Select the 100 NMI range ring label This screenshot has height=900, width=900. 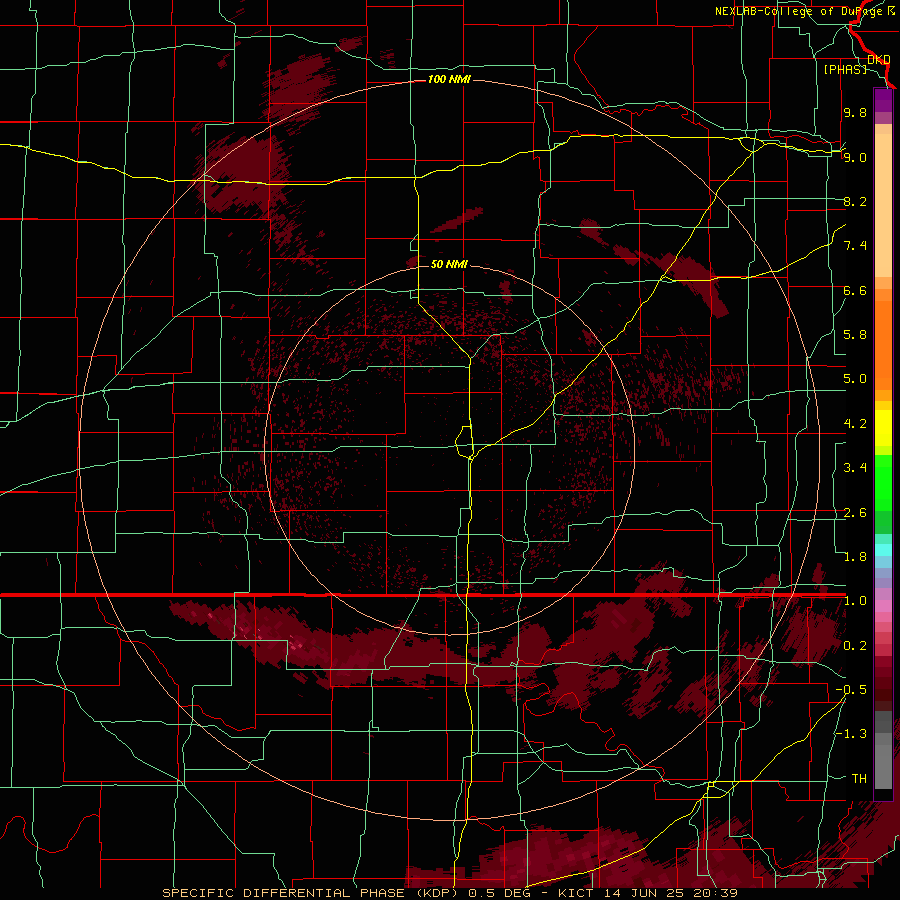point(449,79)
